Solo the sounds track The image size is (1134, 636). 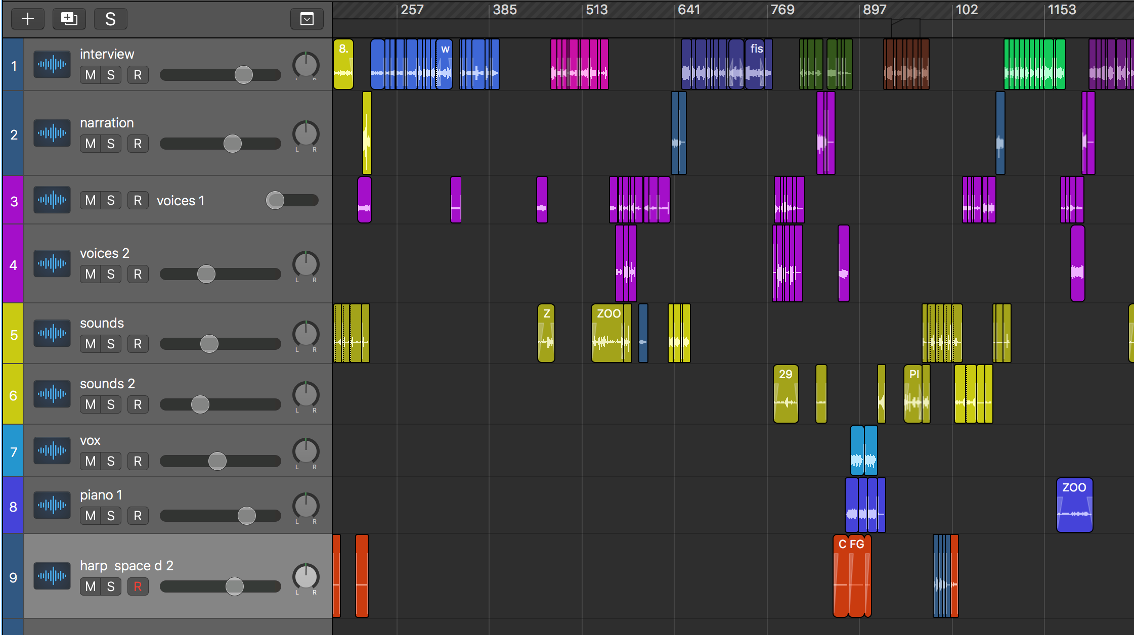(x=111, y=344)
